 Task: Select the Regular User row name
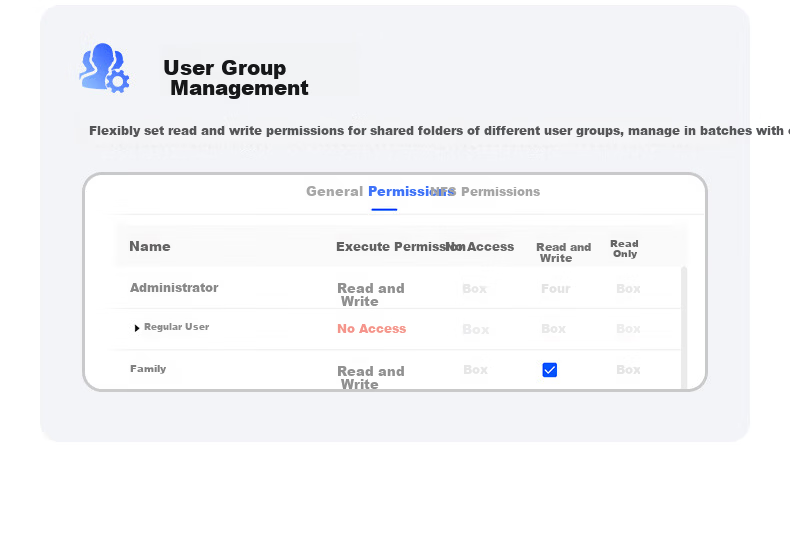(x=176, y=327)
